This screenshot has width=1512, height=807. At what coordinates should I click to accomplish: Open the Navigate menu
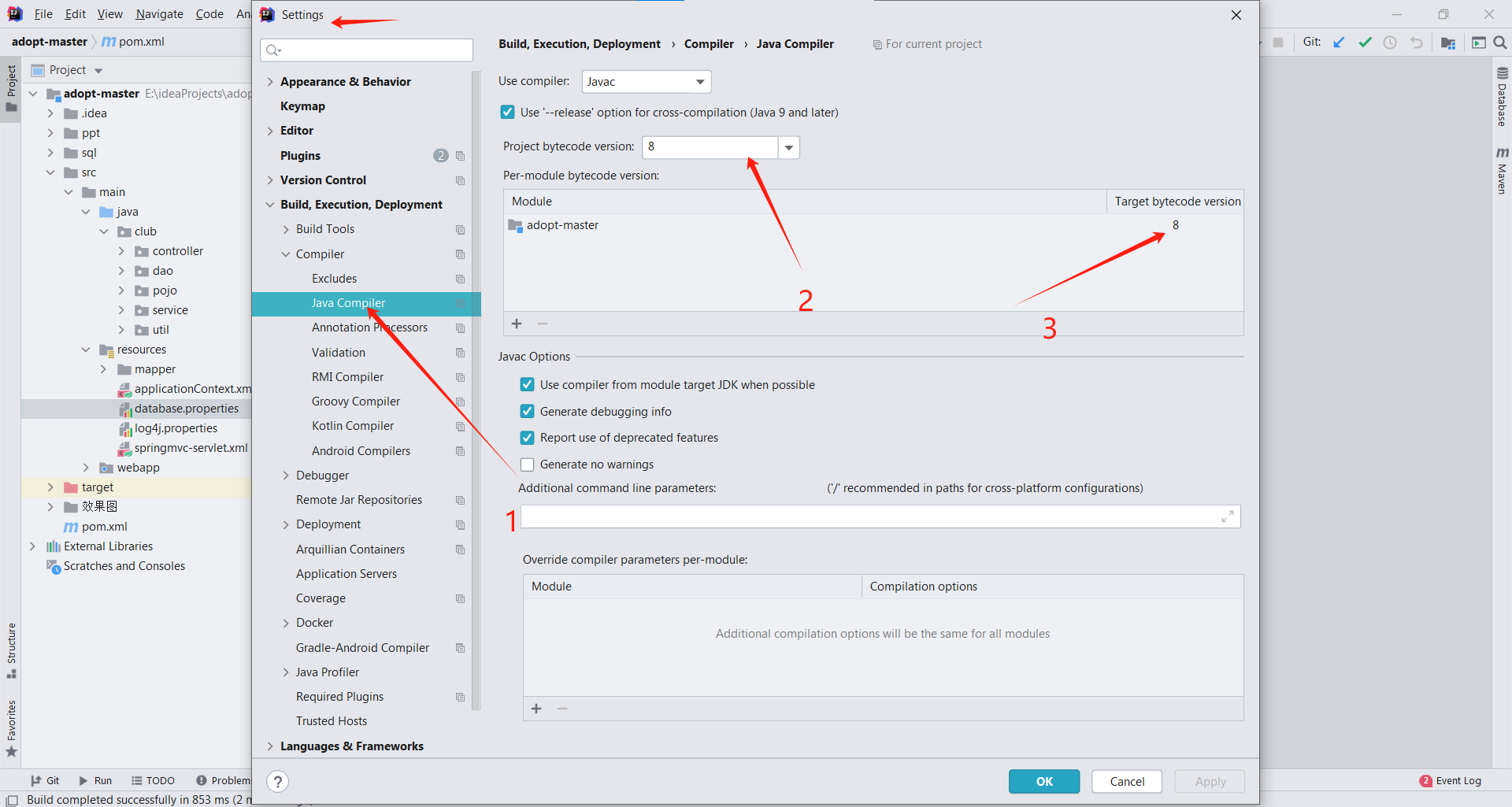[x=160, y=14]
